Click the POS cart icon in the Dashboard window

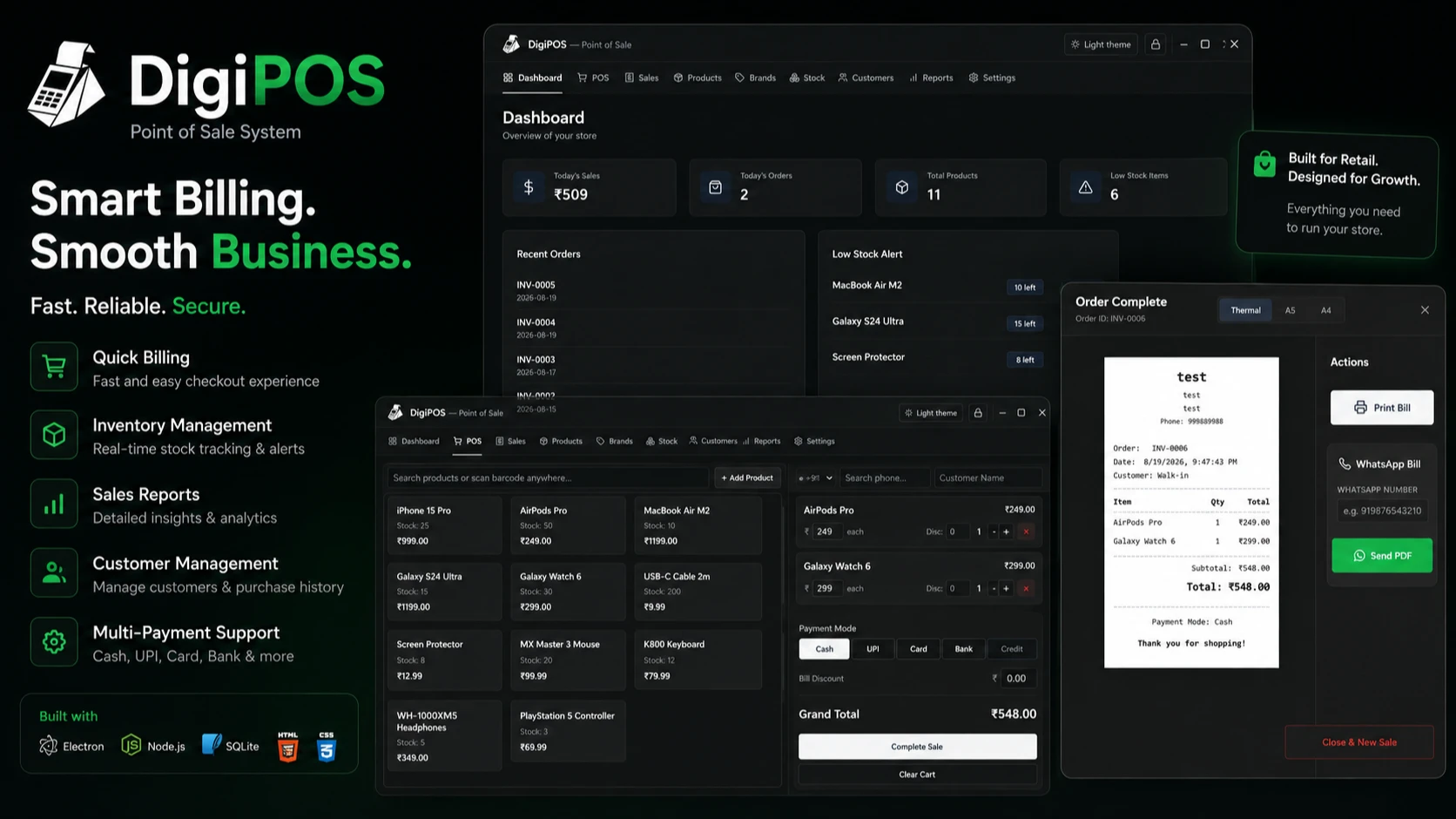[x=583, y=78]
